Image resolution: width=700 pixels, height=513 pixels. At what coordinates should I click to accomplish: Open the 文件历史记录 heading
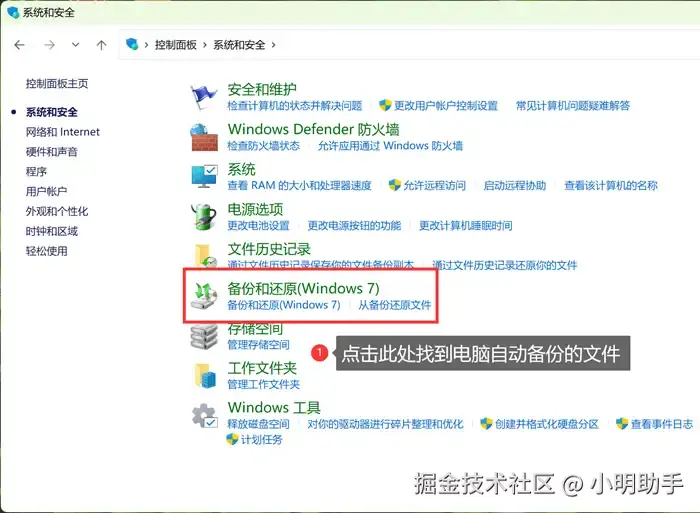269,249
